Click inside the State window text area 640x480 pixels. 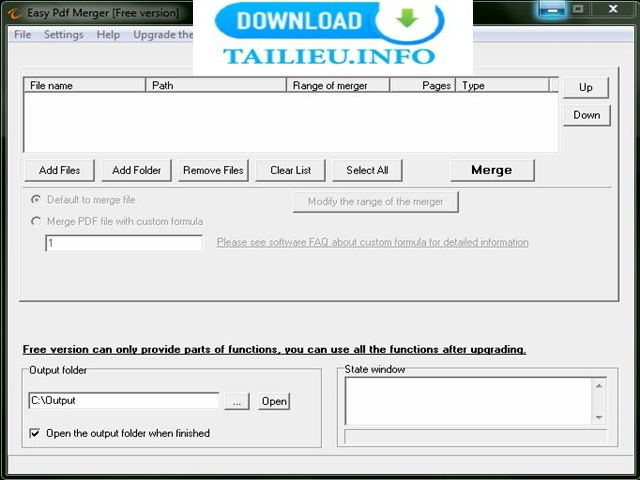click(469, 401)
